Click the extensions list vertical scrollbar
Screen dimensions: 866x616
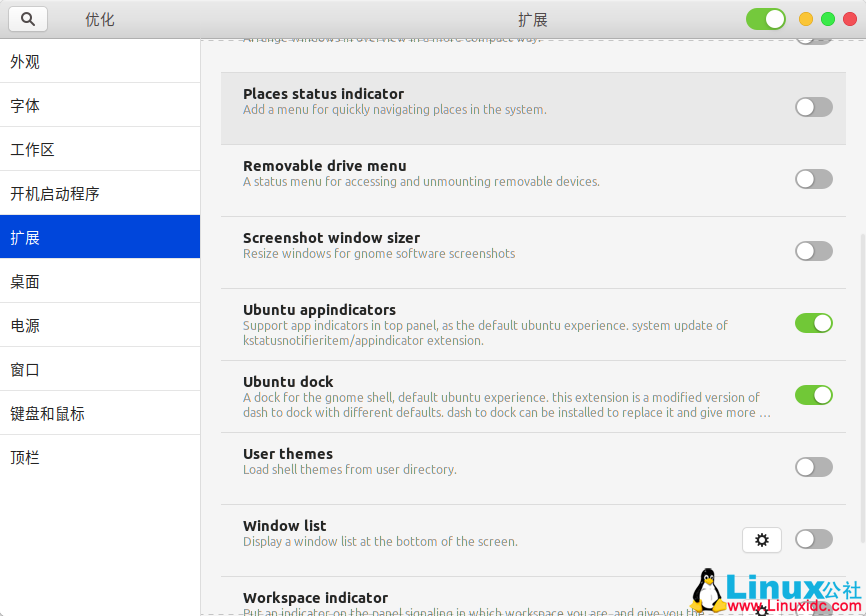tap(862, 388)
